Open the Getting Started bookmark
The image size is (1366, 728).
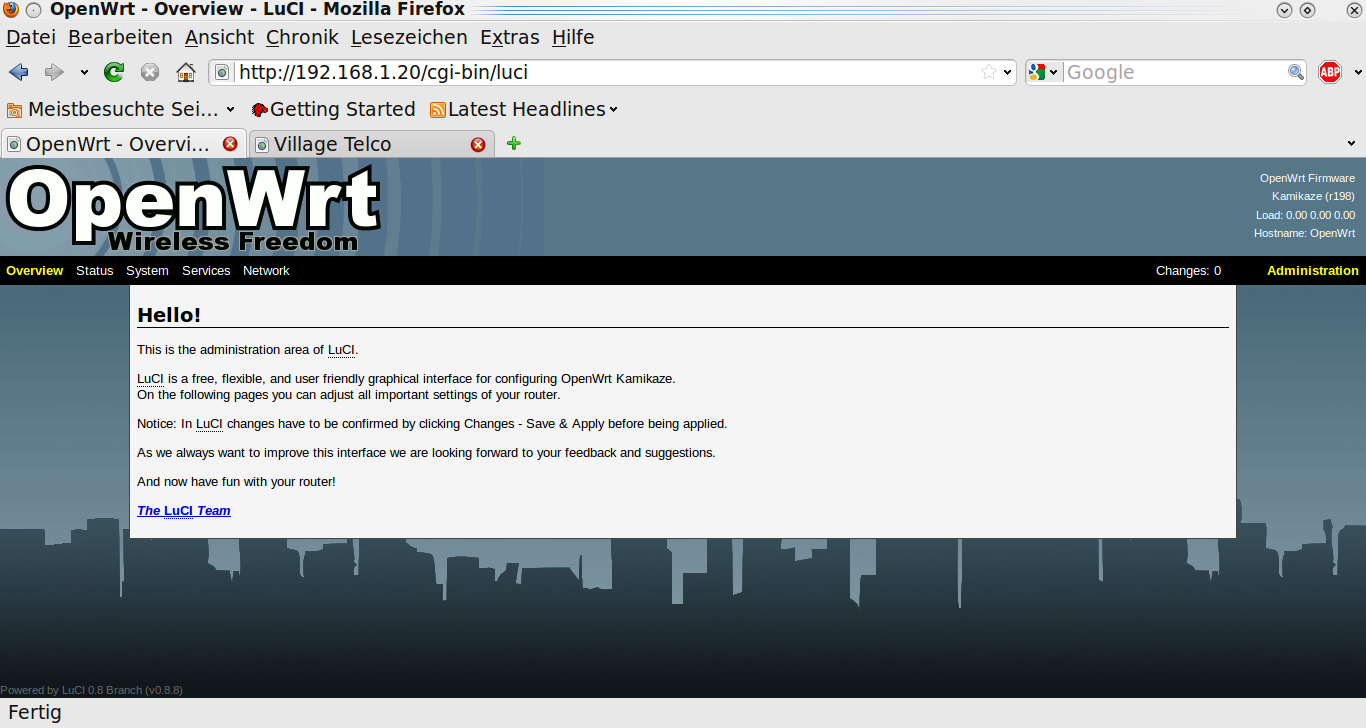tap(333, 109)
